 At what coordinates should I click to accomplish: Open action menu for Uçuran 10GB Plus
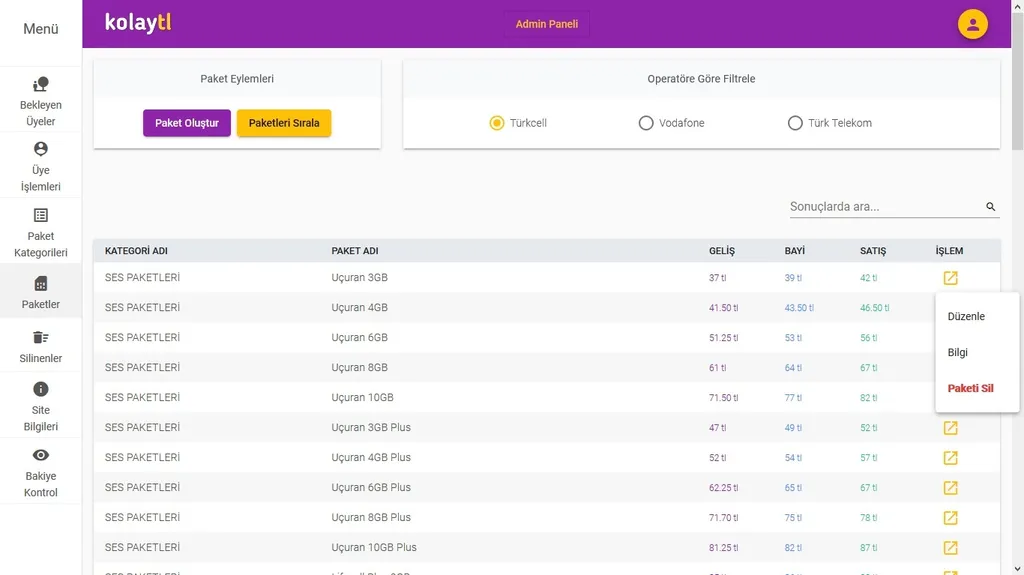(950, 548)
